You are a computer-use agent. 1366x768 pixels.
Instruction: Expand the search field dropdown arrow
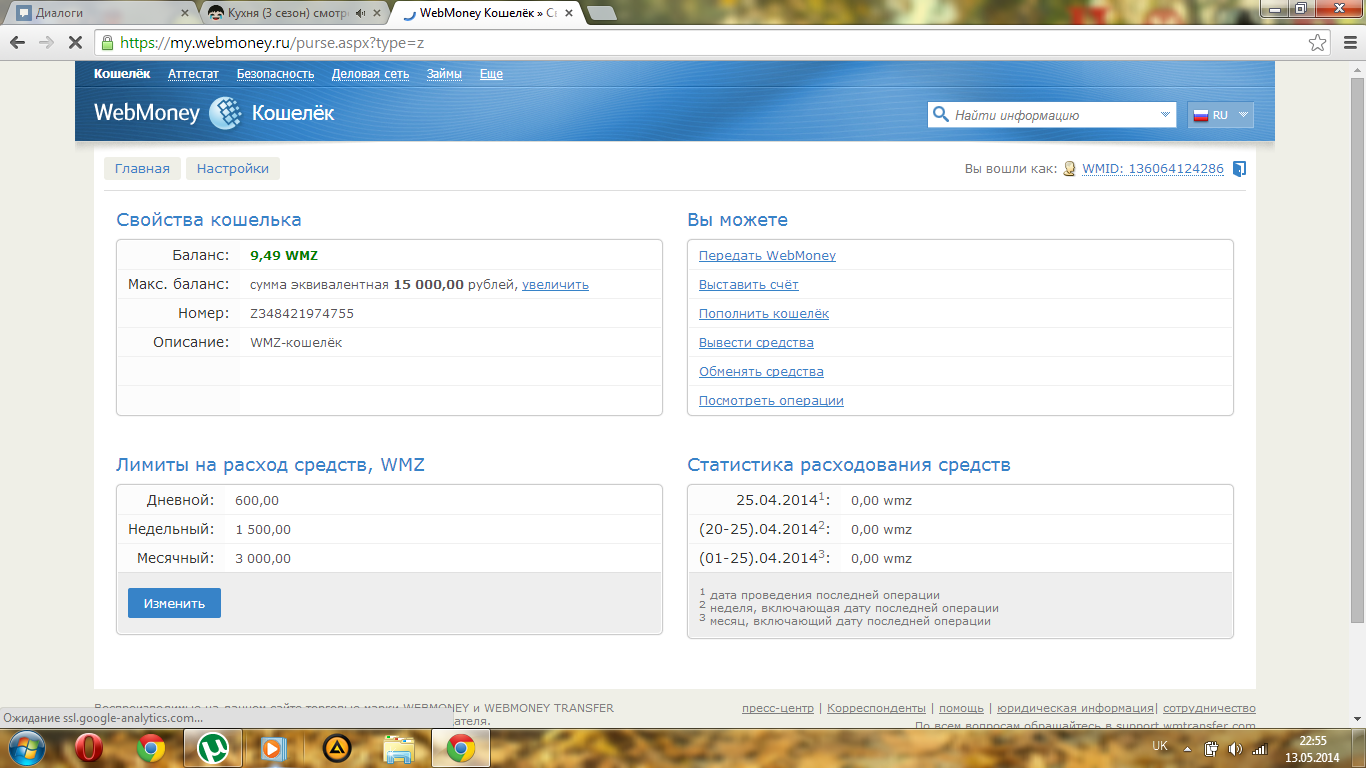click(1165, 115)
